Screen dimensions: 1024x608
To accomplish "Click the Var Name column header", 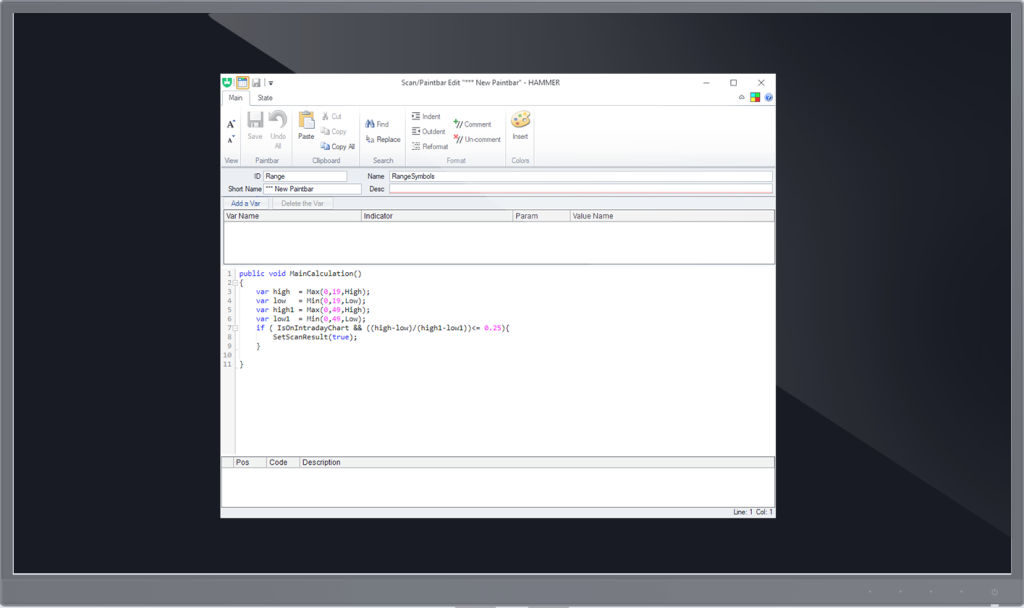I will click(293, 216).
